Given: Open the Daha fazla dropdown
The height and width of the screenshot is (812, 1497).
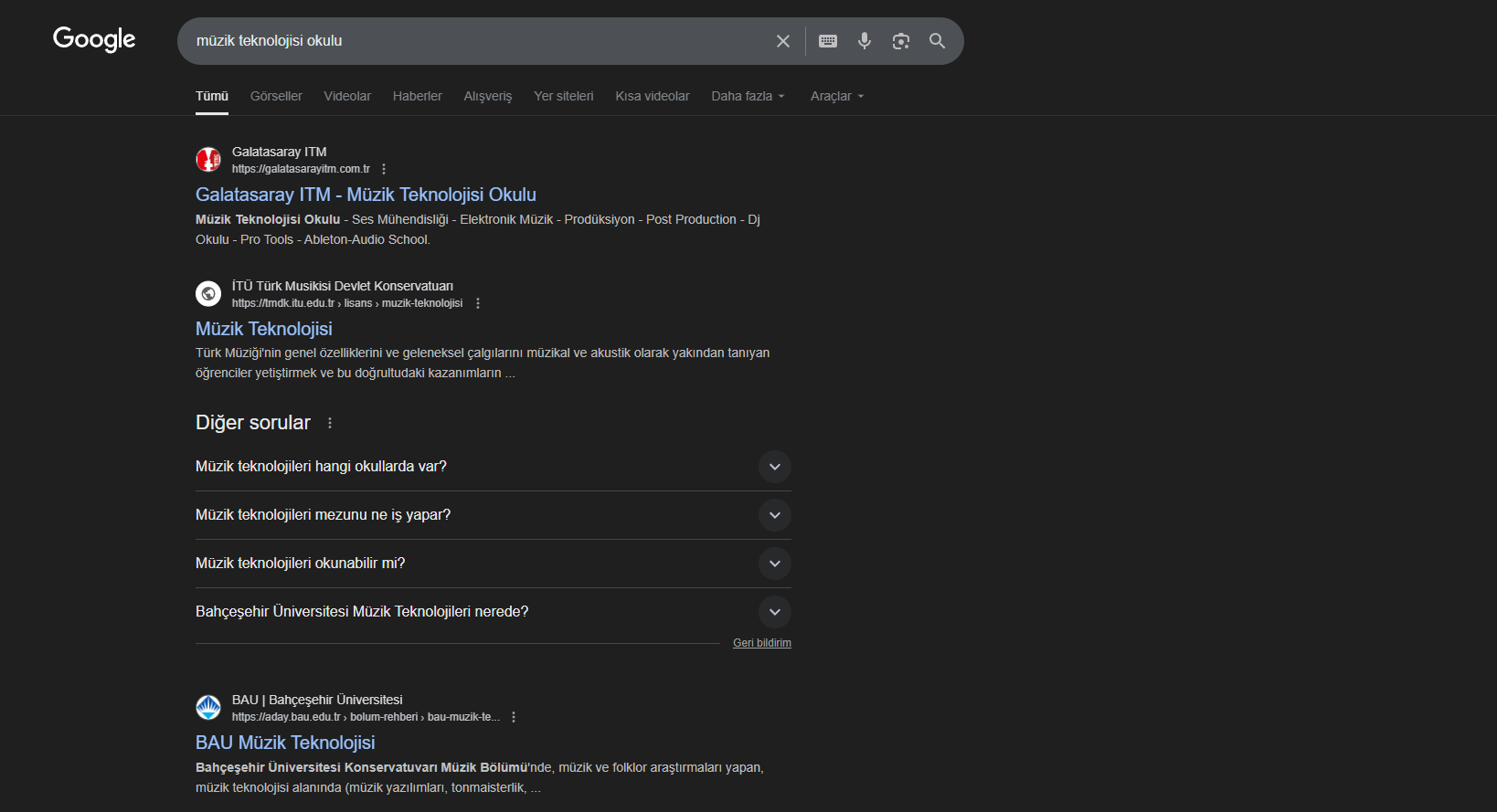Looking at the screenshot, I should 748,96.
